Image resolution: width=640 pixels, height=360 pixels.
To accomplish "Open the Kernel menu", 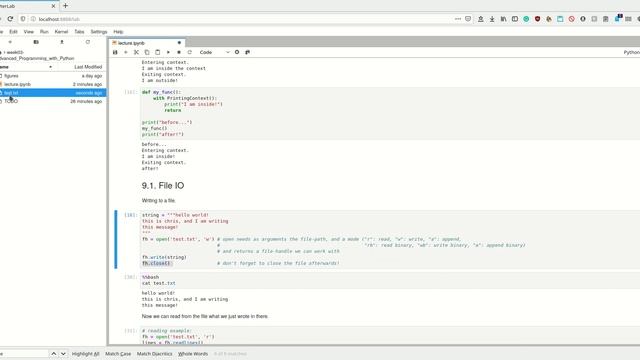I will [61, 31].
